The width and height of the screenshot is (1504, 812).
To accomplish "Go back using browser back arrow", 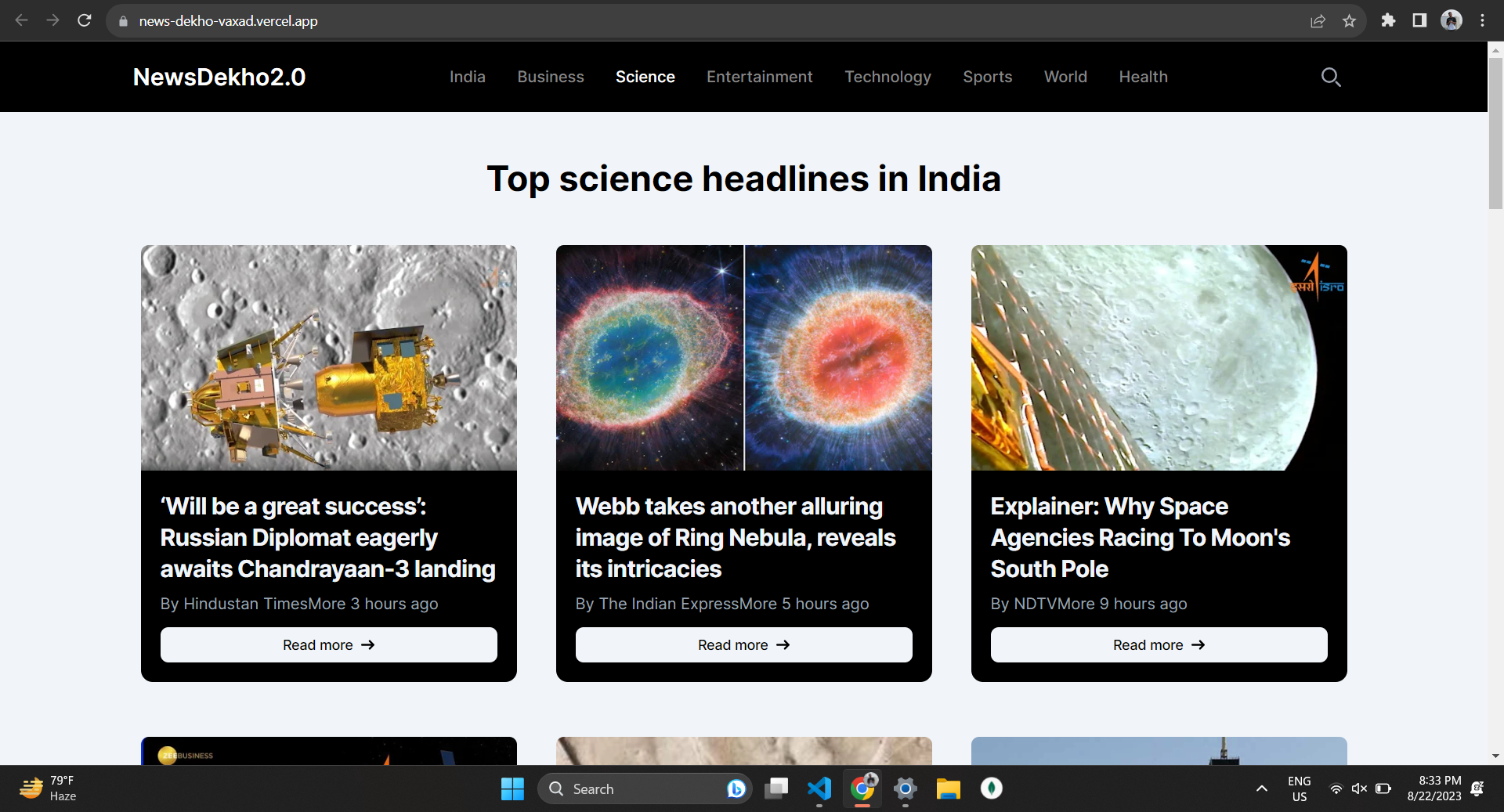I will click(x=22, y=20).
